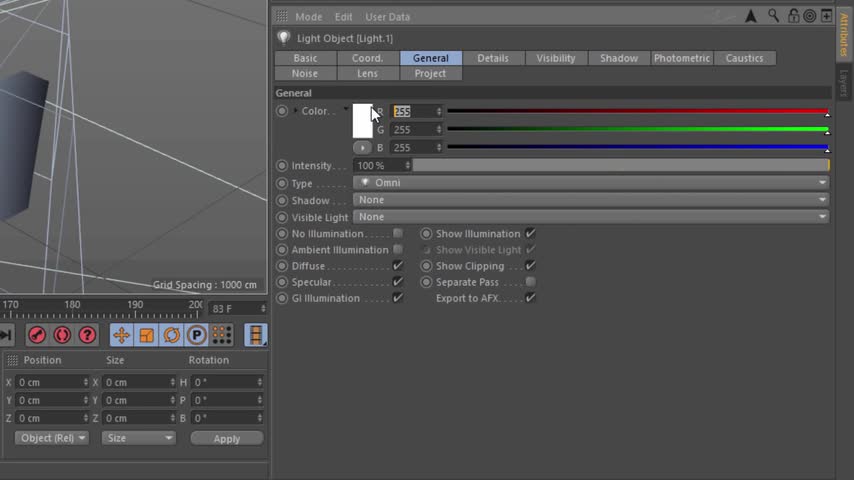The image size is (854, 480).
Task: Open the Noise tab
Action: pyautogui.click(x=305, y=73)
